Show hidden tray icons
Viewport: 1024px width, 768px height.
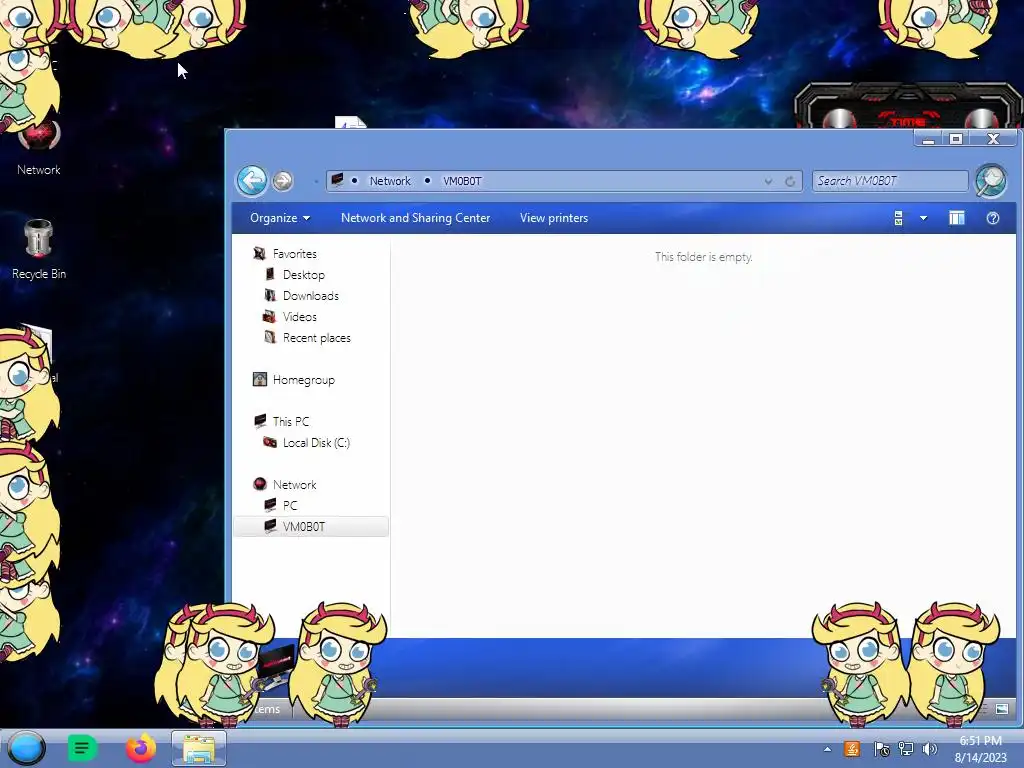[x=827, y=749]
